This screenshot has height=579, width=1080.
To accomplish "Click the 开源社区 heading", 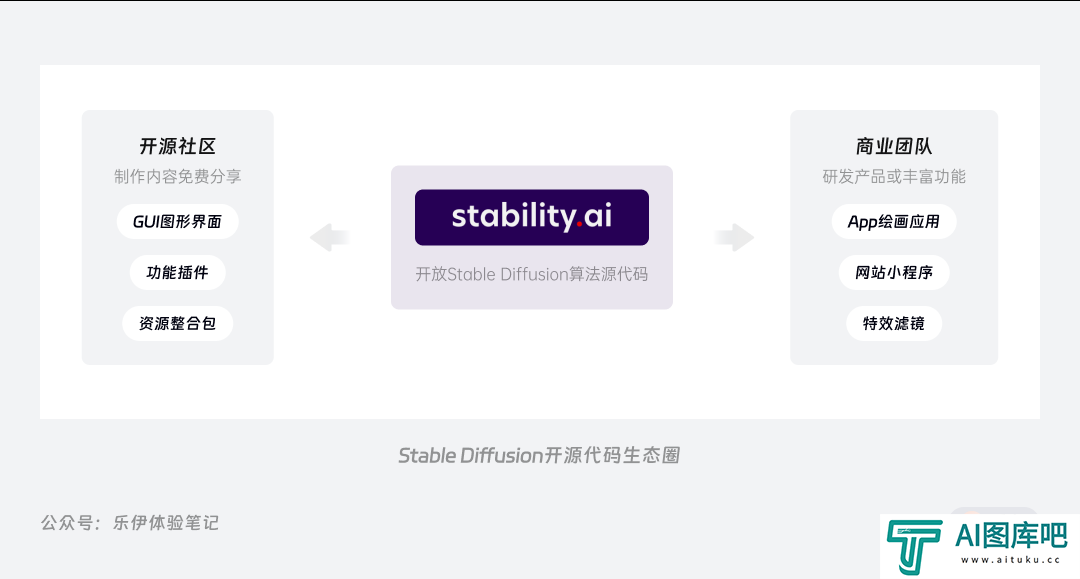I will pyautogui.click(x=178, y=146).
